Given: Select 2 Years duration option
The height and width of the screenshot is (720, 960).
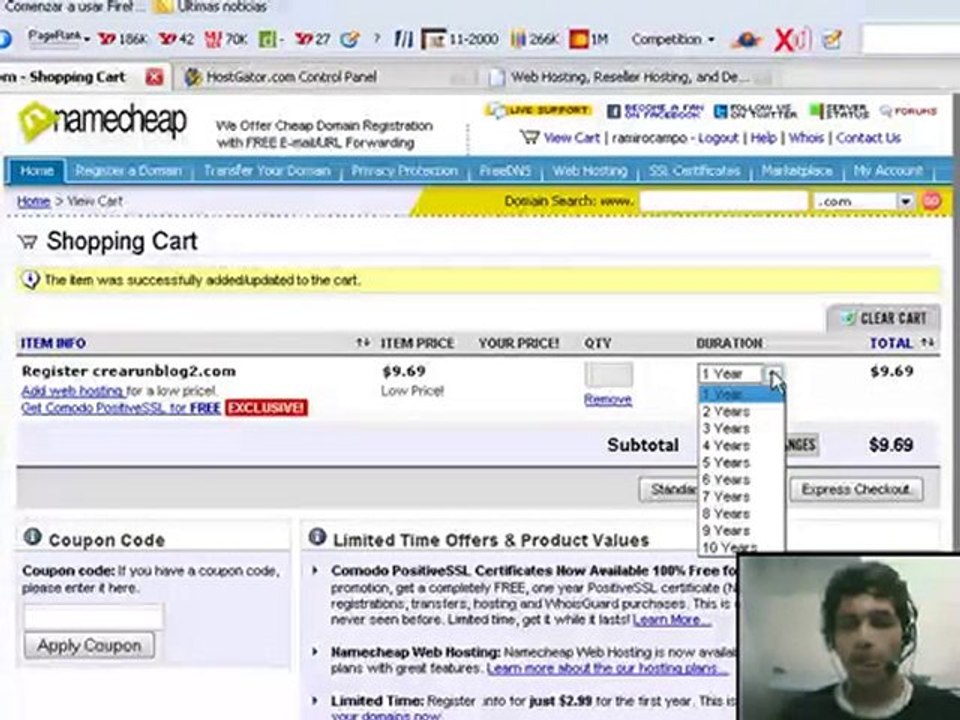Looking at the screenshot, I should 741,411.
